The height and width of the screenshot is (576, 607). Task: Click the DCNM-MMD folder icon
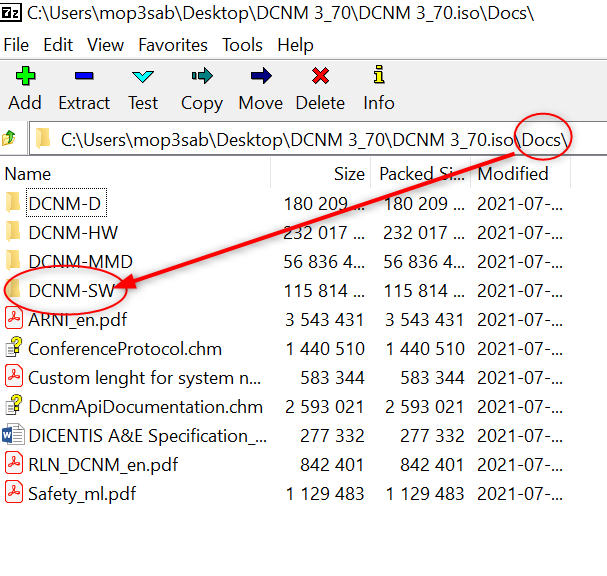[x=13, y=261]
